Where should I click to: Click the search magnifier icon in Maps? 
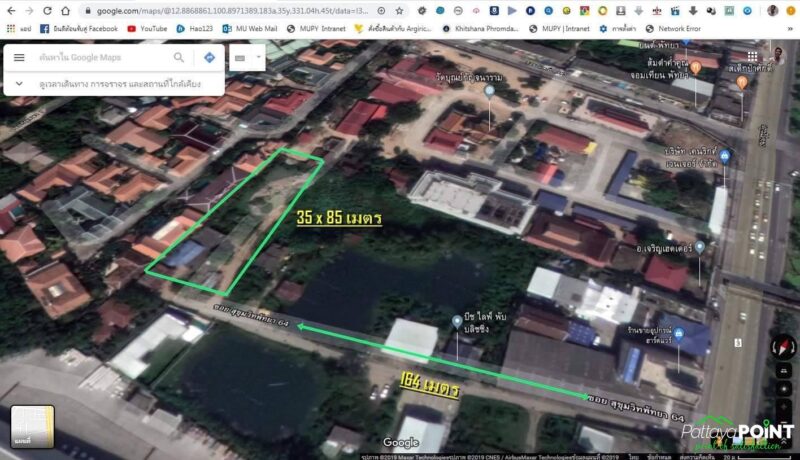click(x=179, y=58)
